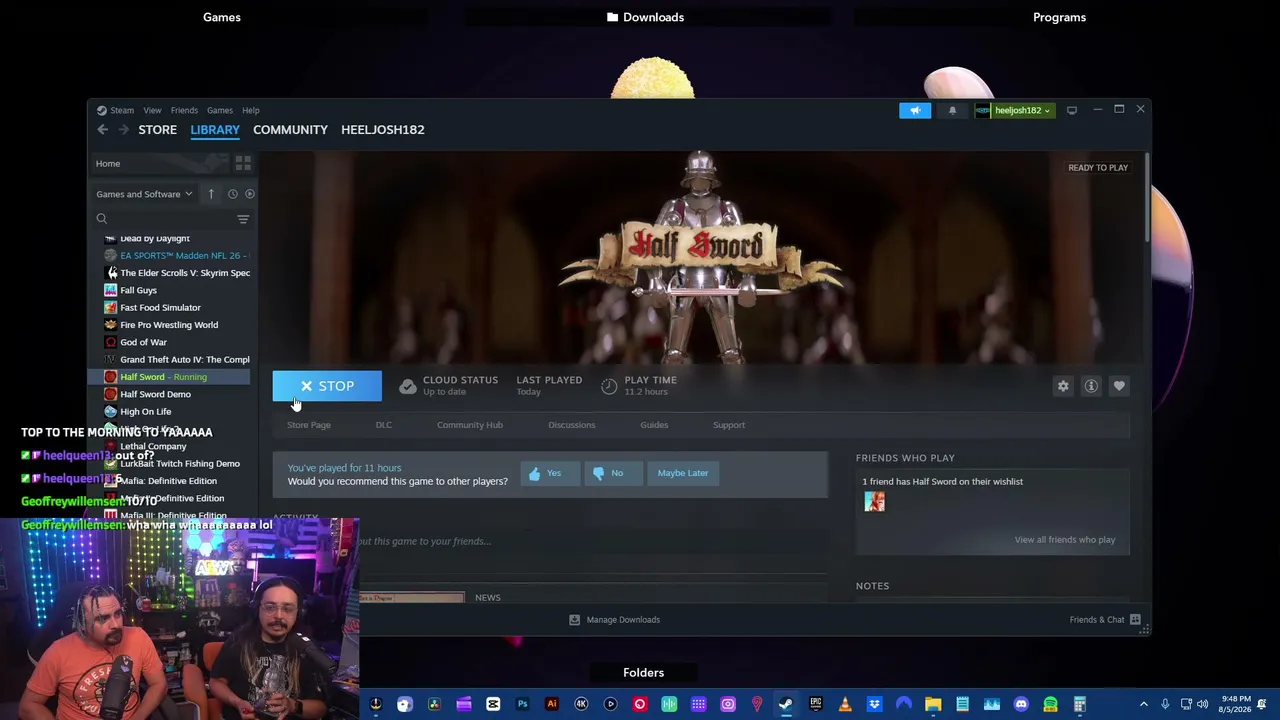The width and height of the screenshot is (1280, 720).
Task: Open the View menu
Action: tap(152, 111)
